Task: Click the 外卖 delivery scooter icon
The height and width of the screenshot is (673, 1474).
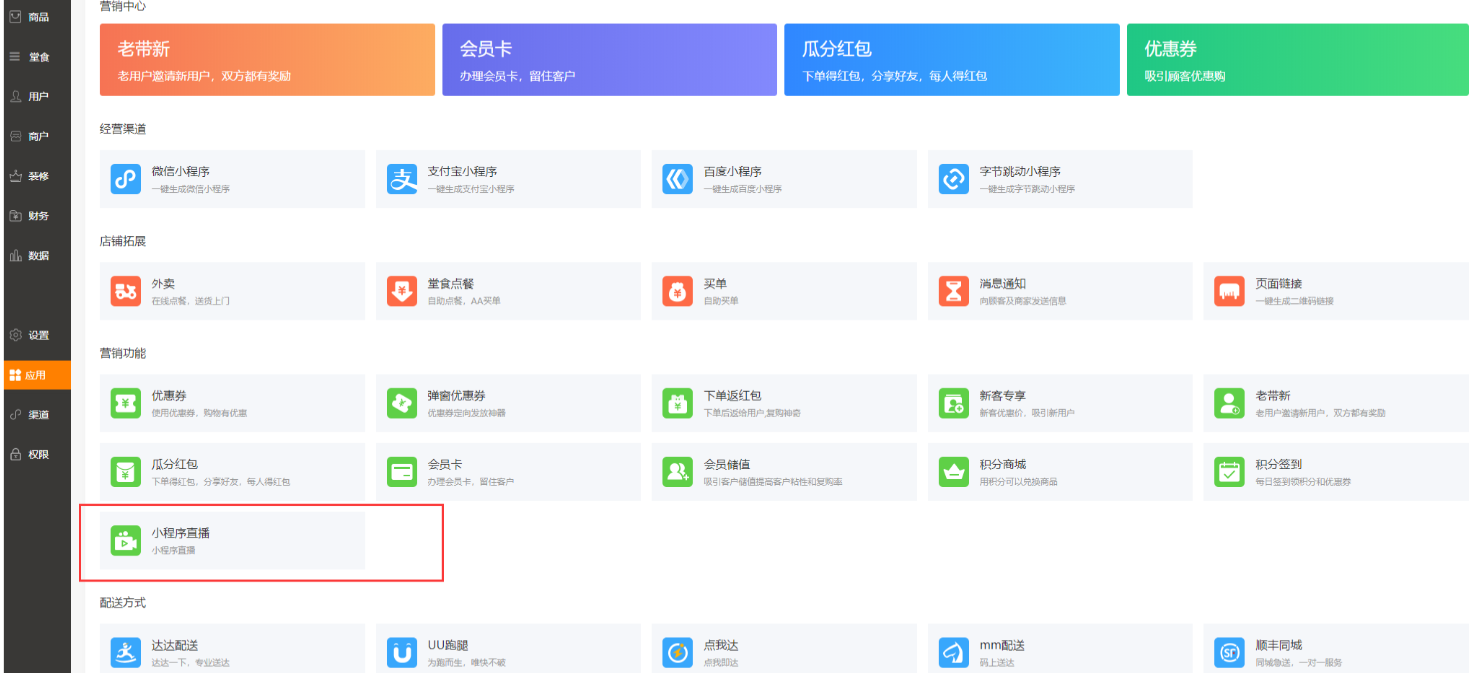Action: [125, 292]
